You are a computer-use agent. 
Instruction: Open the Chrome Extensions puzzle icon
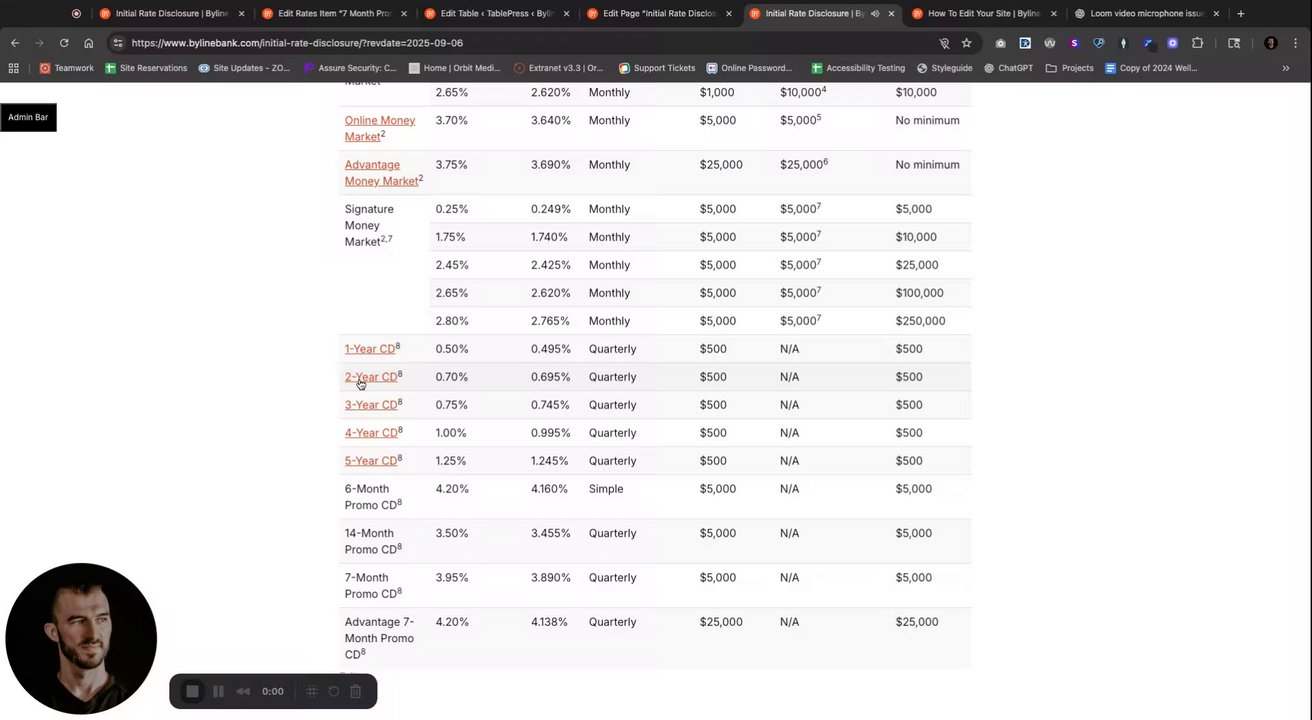click(1197, 43)
